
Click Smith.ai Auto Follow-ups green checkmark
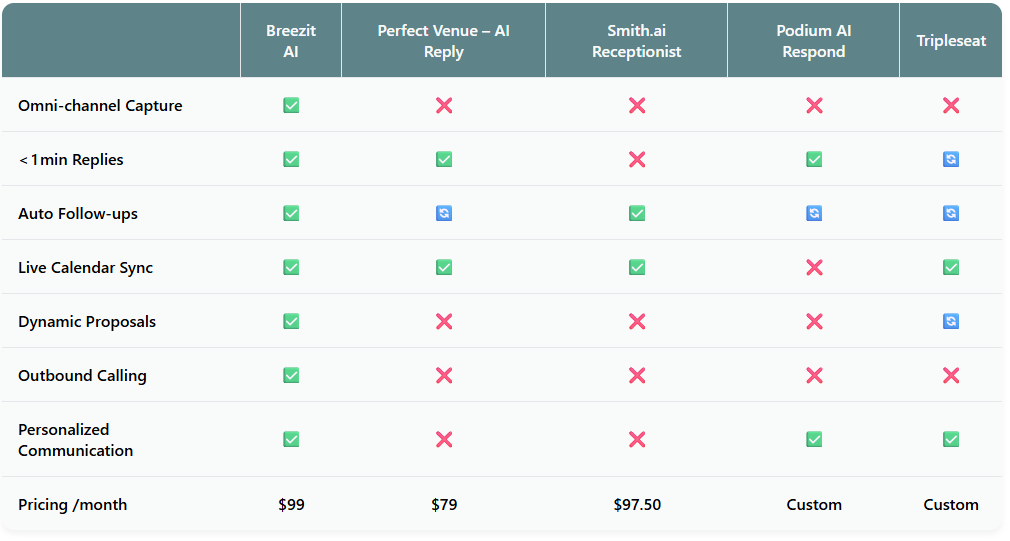point(637,213)
